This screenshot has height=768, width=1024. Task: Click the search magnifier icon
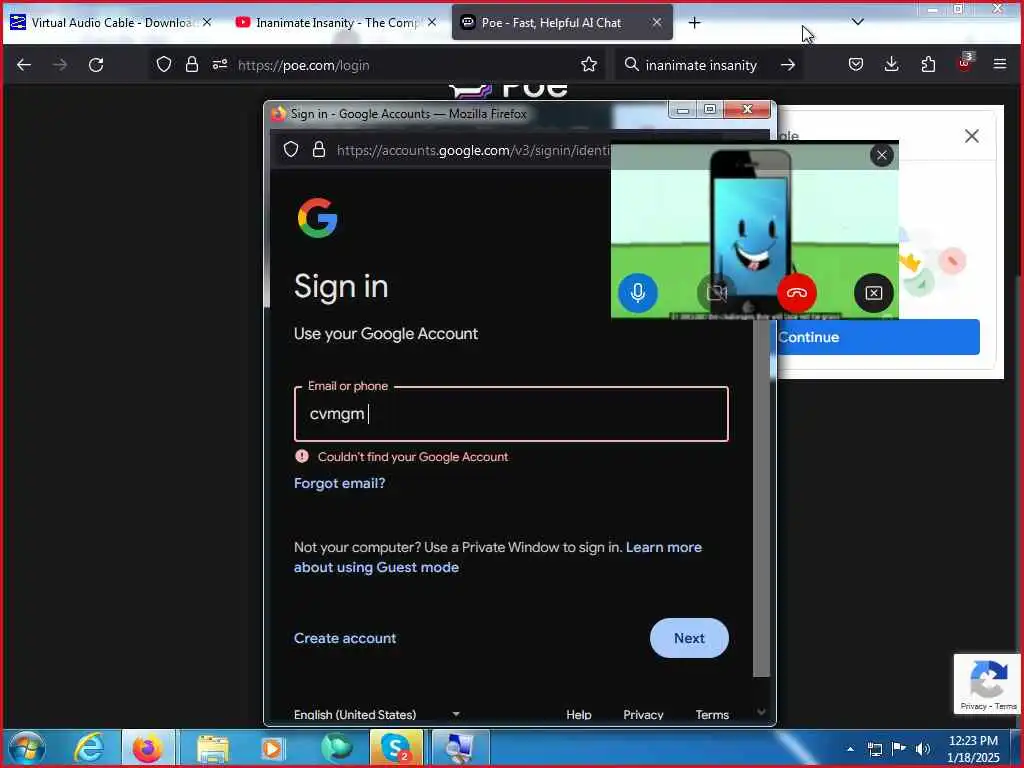click(x=631, y=64)
